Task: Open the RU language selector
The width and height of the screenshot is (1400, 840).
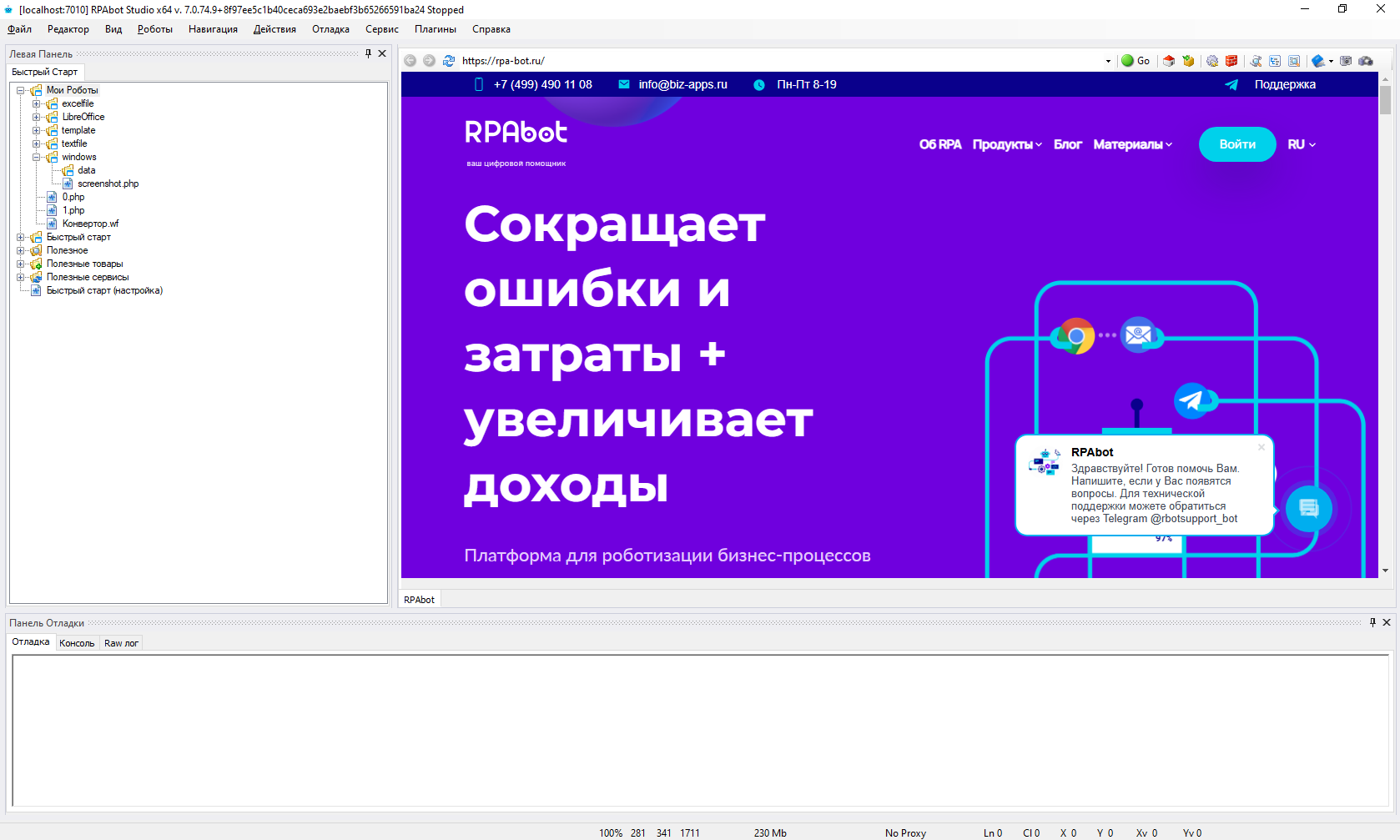Action: 1302,144
